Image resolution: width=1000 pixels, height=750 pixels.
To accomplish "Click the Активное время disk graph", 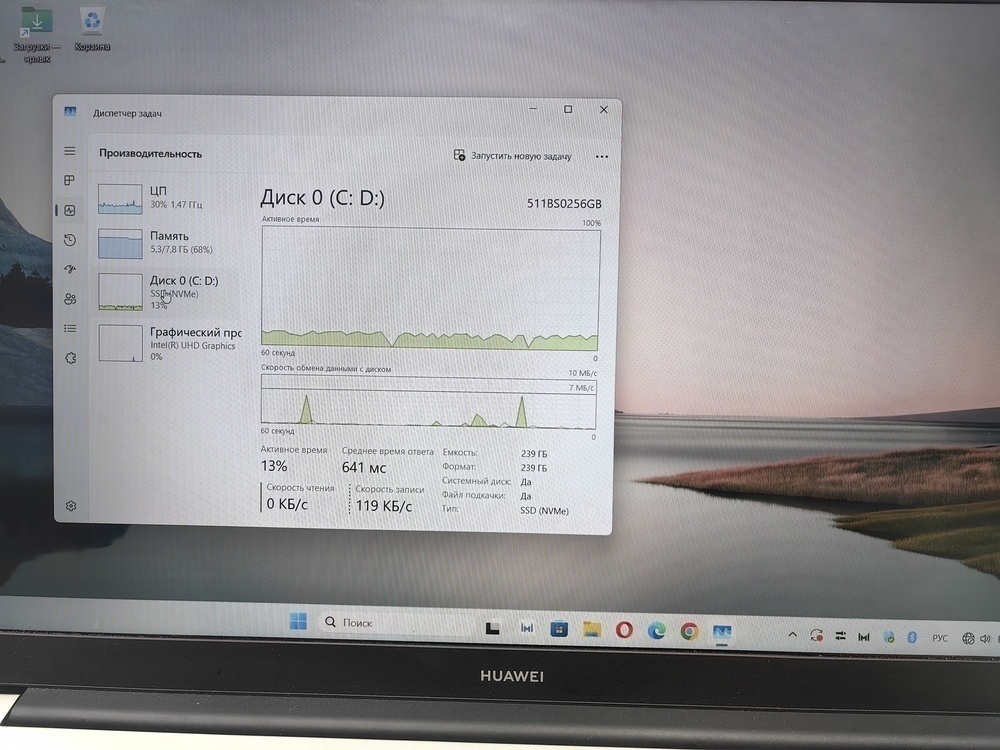I will point(430,289).
